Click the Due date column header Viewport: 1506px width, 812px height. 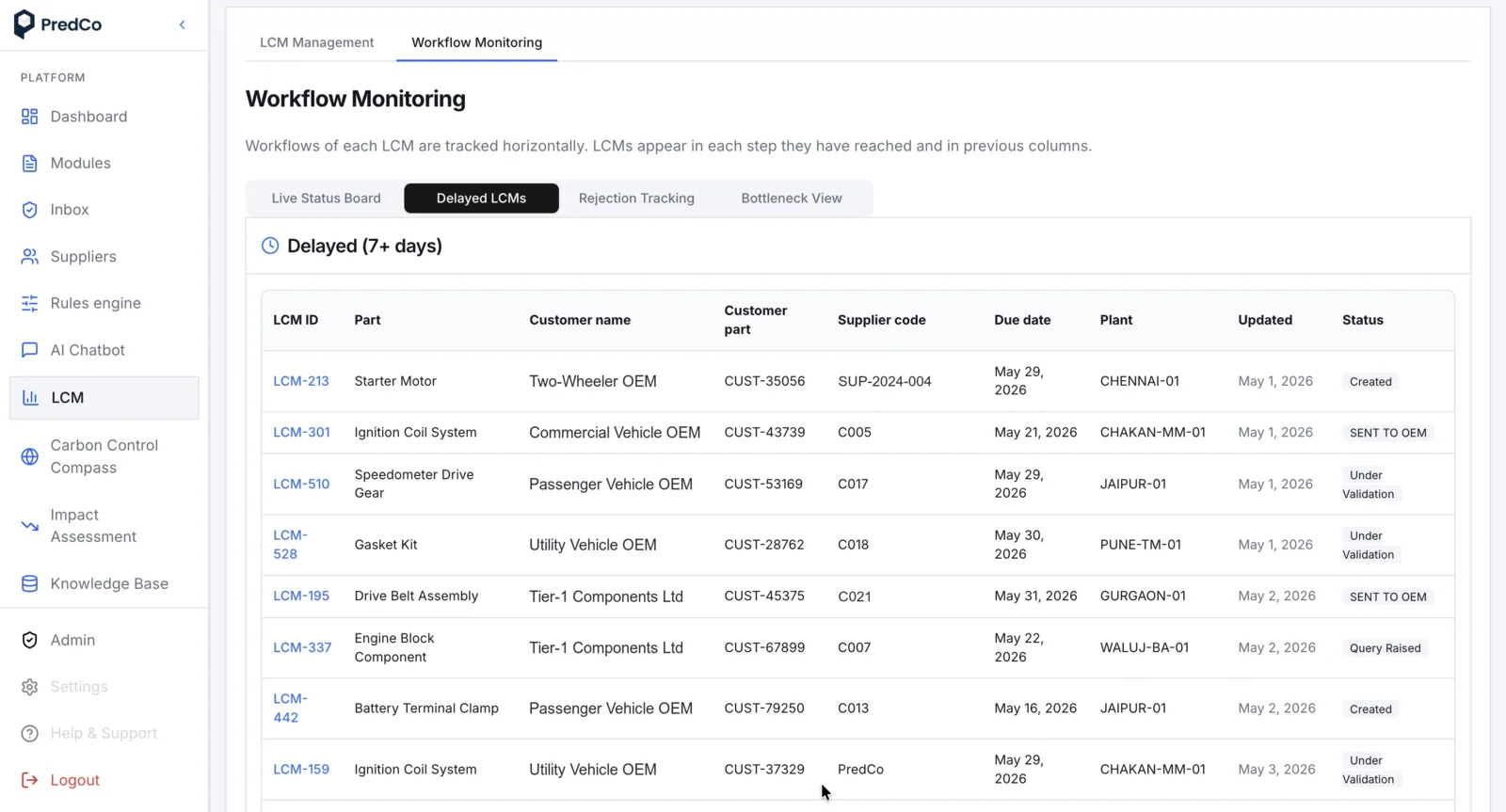(x=1022, y=320)
